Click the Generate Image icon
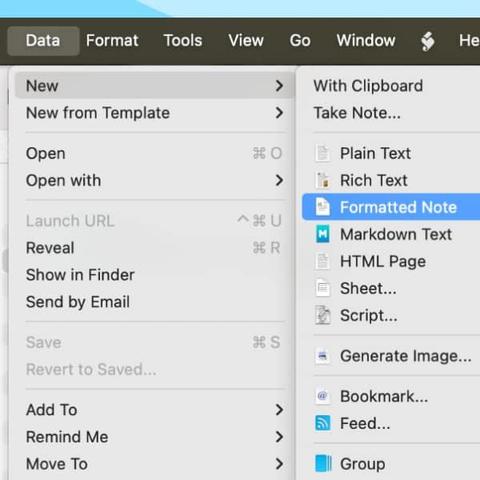Screen dimensions: 480x480 point(322,356)
